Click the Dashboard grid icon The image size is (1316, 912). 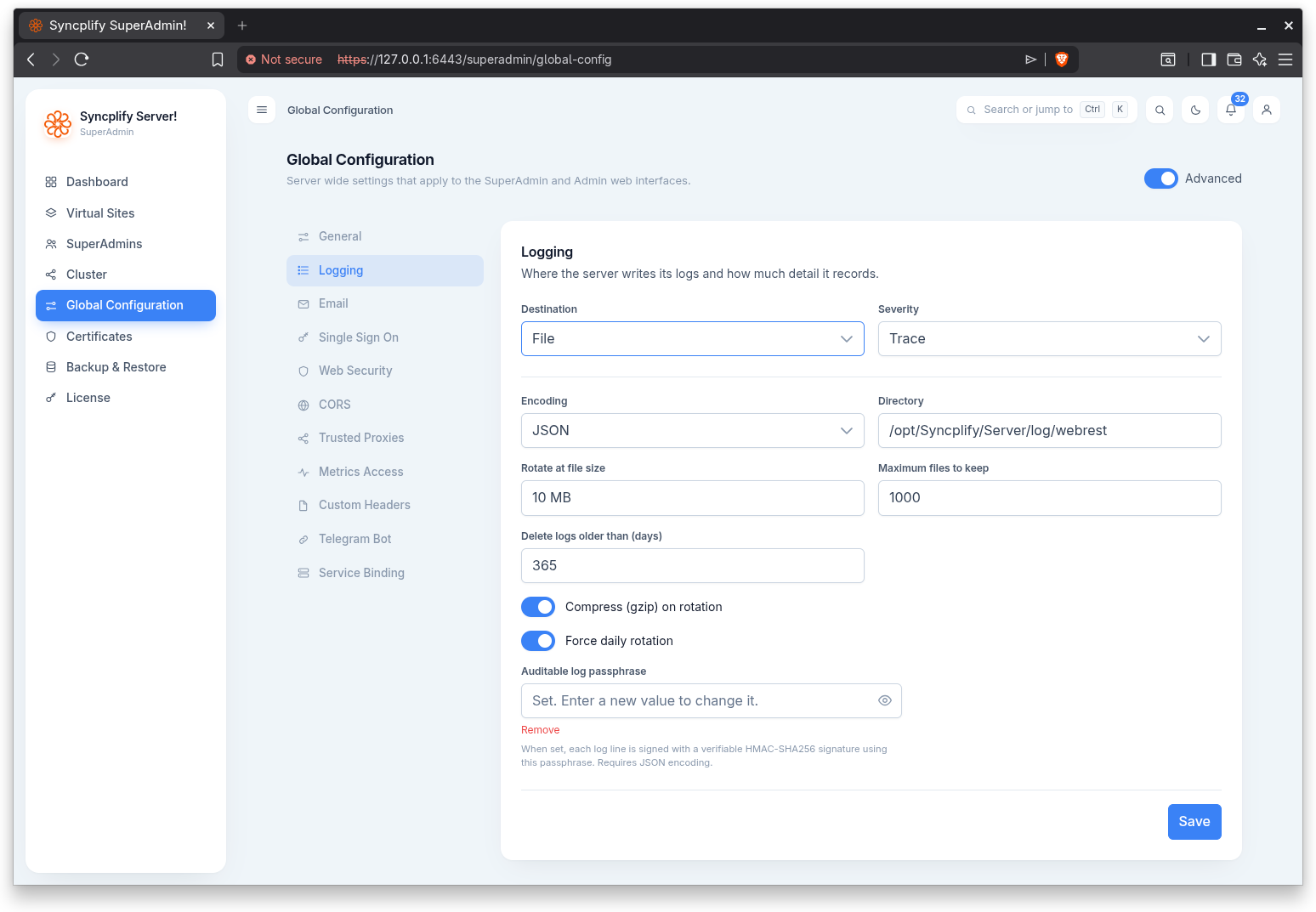[x=51, y=182]
